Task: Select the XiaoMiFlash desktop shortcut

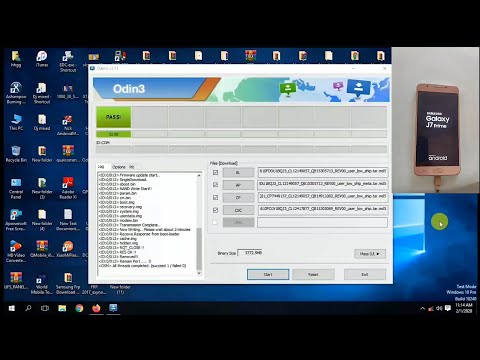Action: (68, 249)
